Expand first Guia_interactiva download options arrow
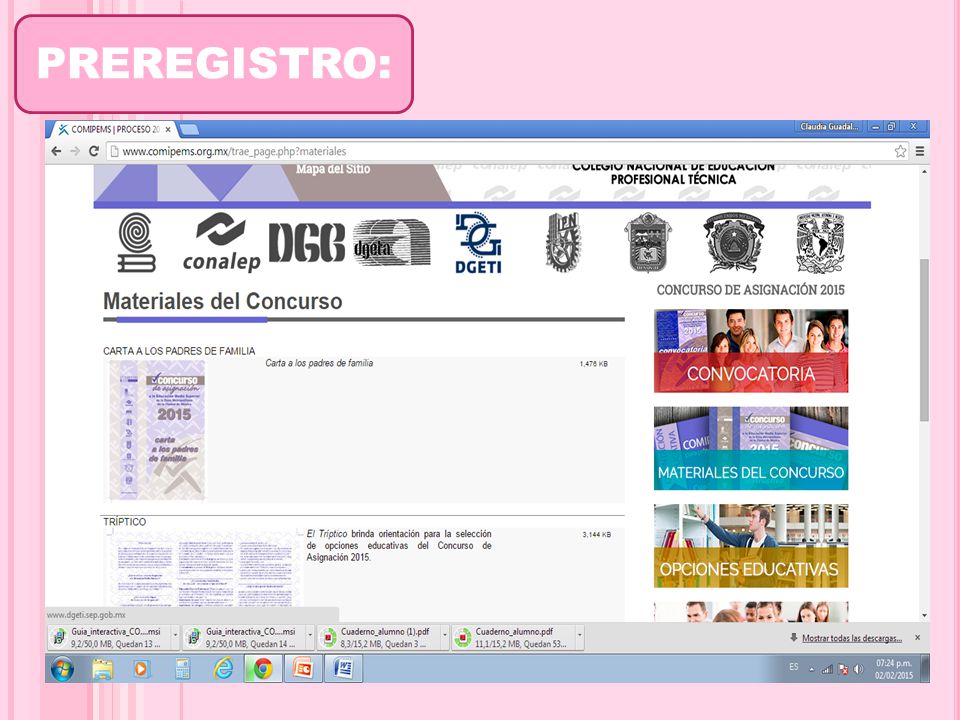 (175, 636)
